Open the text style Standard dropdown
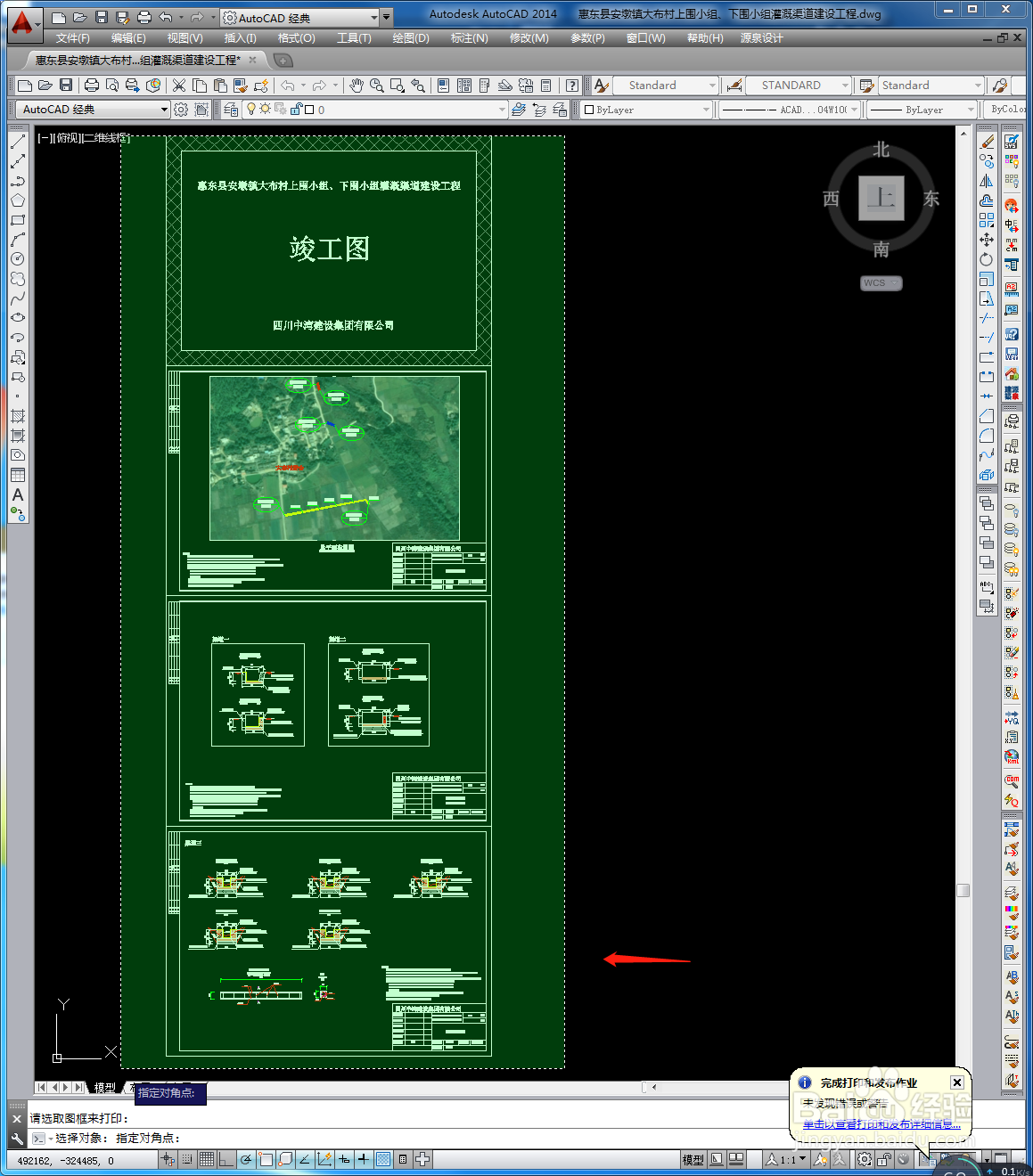Viewport: 1033px width, 1176px height. [712, 86]
